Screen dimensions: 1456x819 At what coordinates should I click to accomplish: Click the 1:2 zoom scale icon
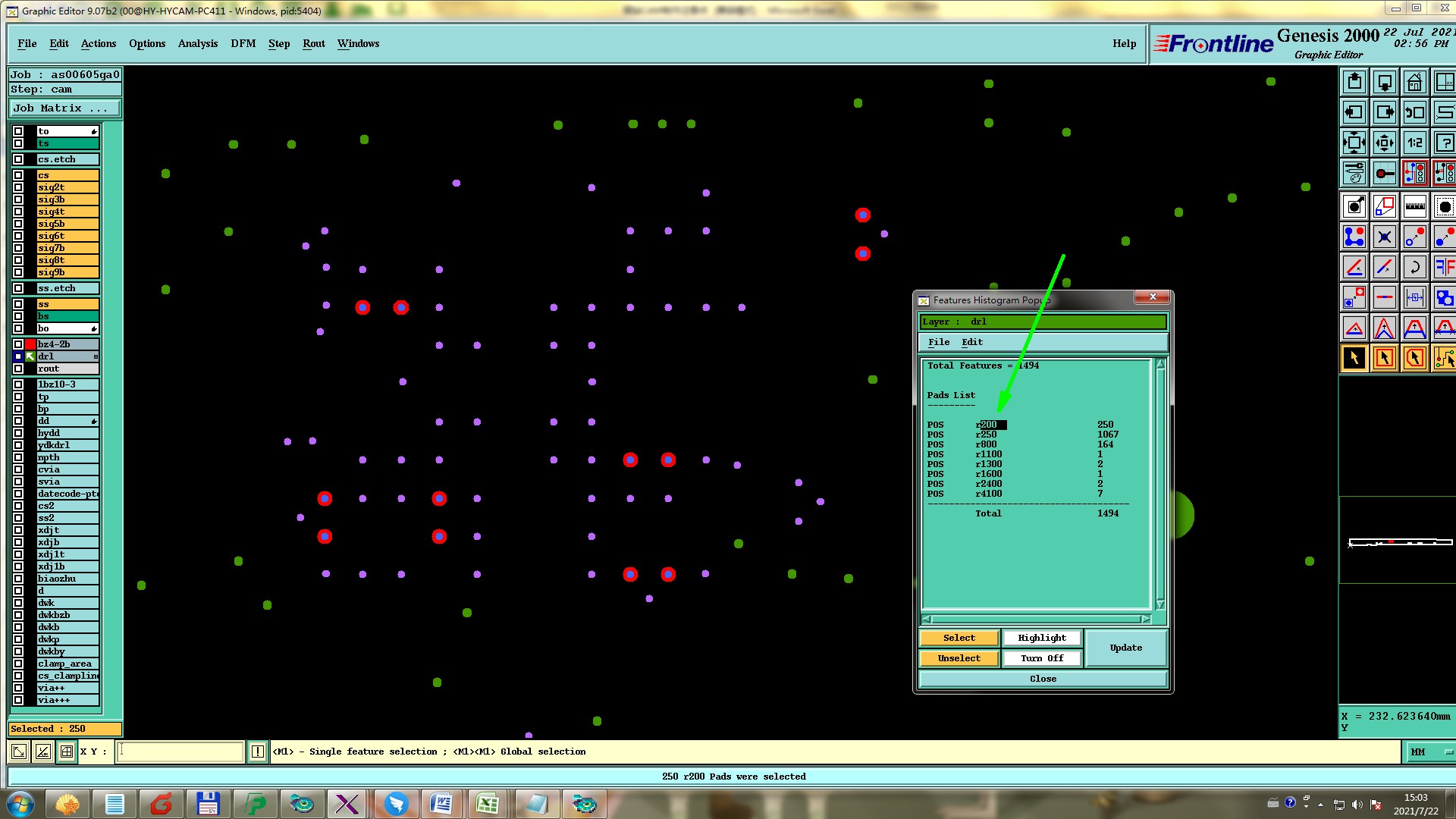point(1414,143)
